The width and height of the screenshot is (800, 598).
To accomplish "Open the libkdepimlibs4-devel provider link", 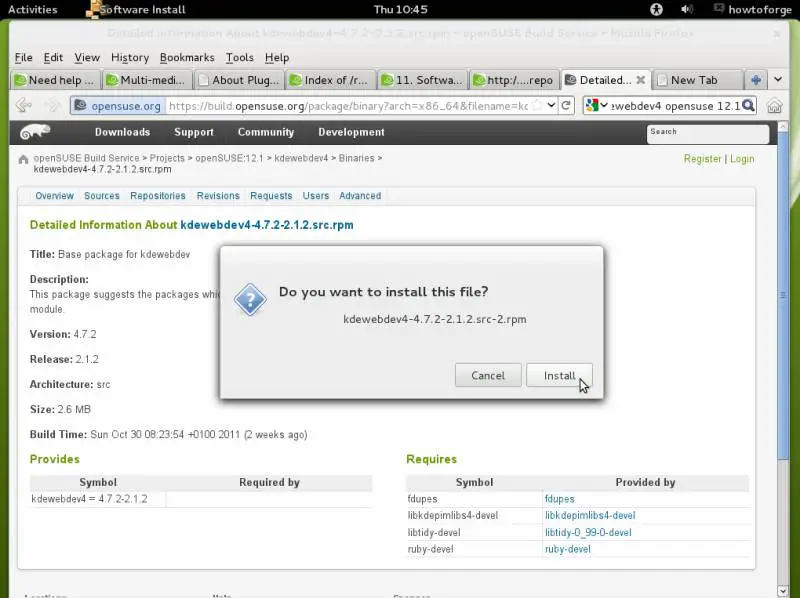I will (590, 516).
